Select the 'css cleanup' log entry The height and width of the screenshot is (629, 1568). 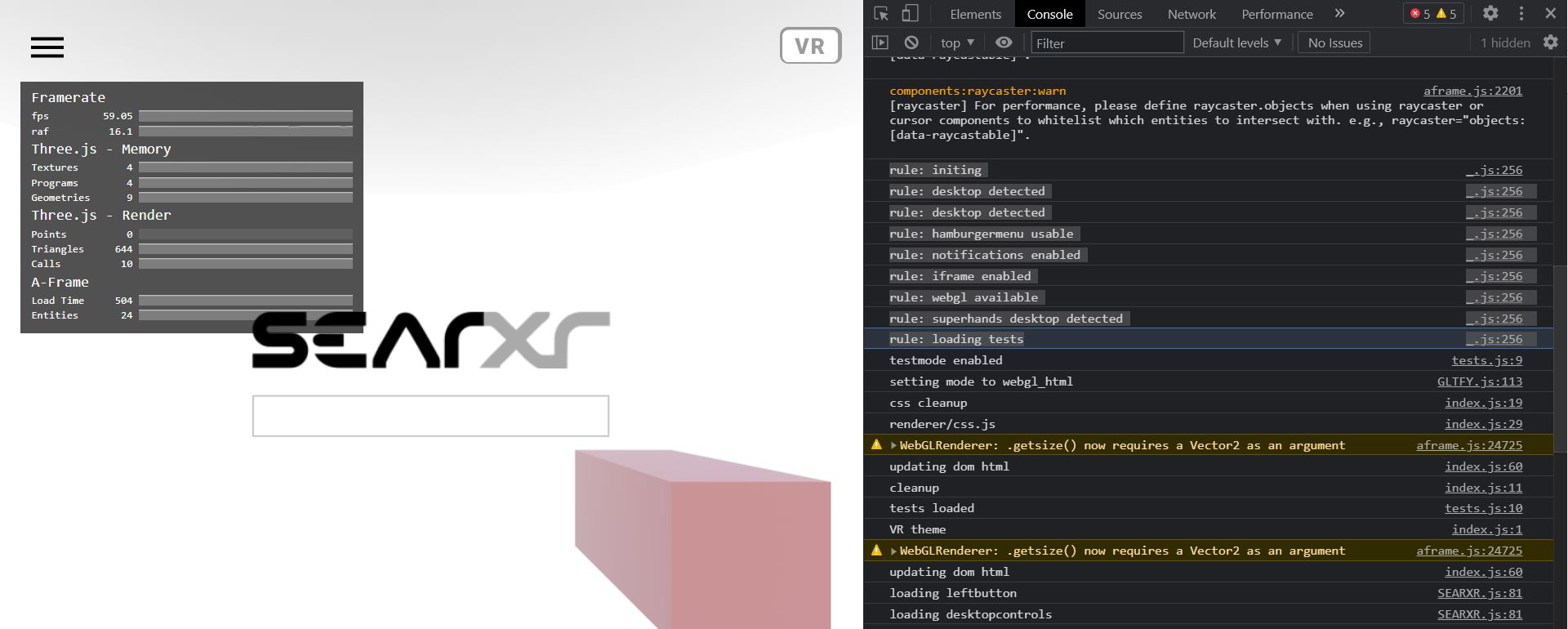pos(1209,403)
